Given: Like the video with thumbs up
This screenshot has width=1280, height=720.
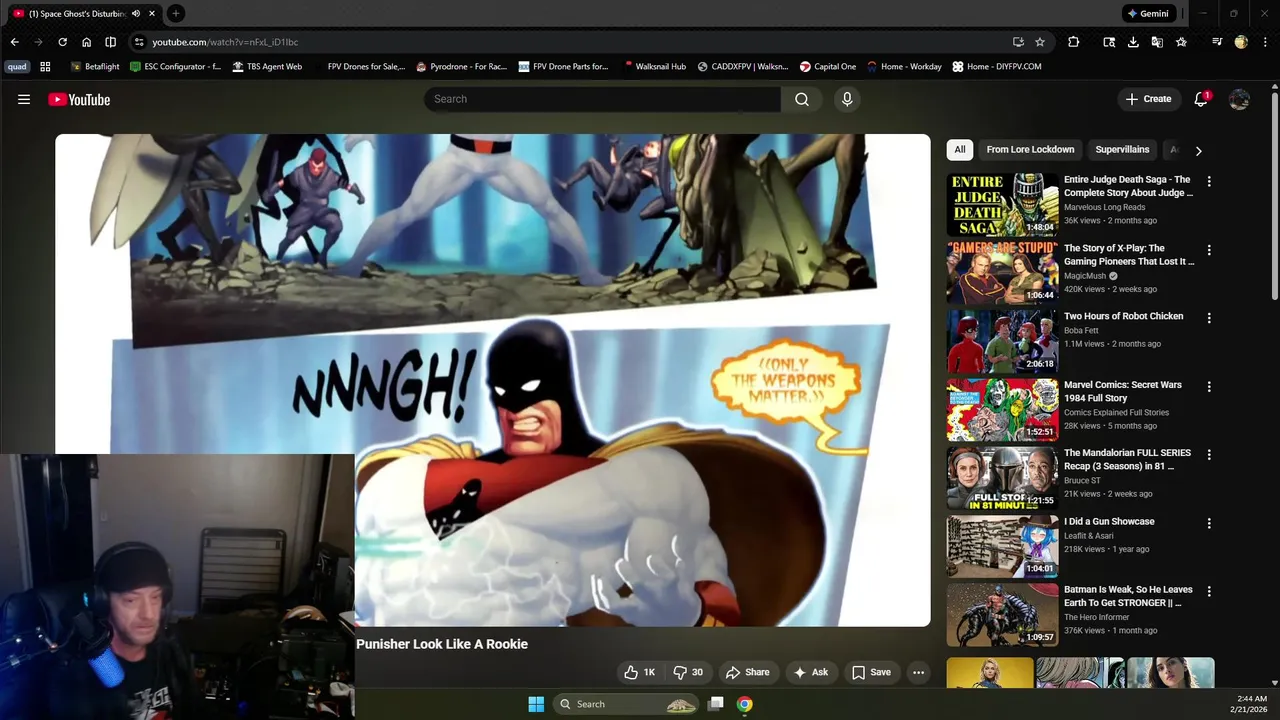Looking at the screenshot, I should pyautogui.click(x=640, y=672).
